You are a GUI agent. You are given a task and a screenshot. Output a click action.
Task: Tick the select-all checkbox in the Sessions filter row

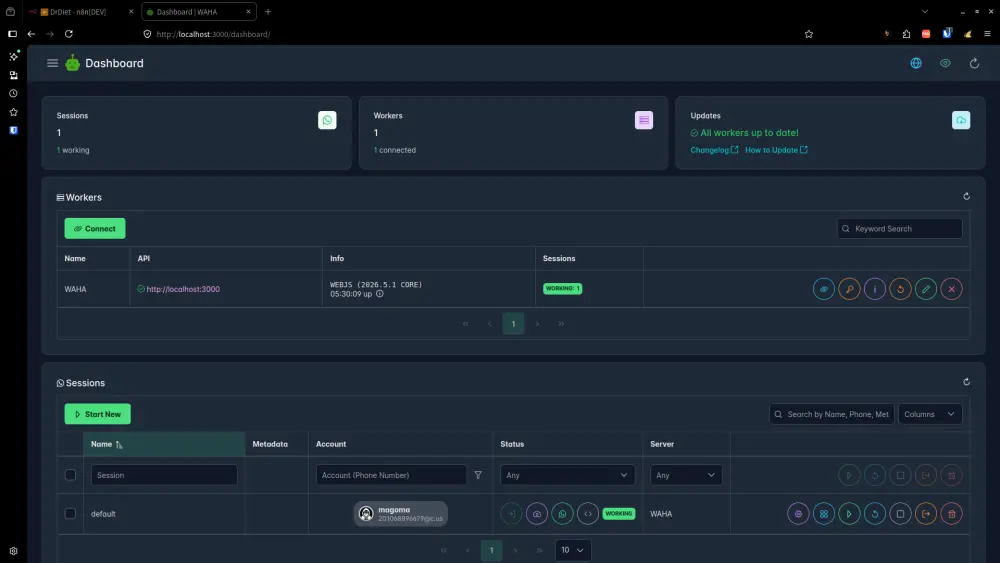click(70, 475)
